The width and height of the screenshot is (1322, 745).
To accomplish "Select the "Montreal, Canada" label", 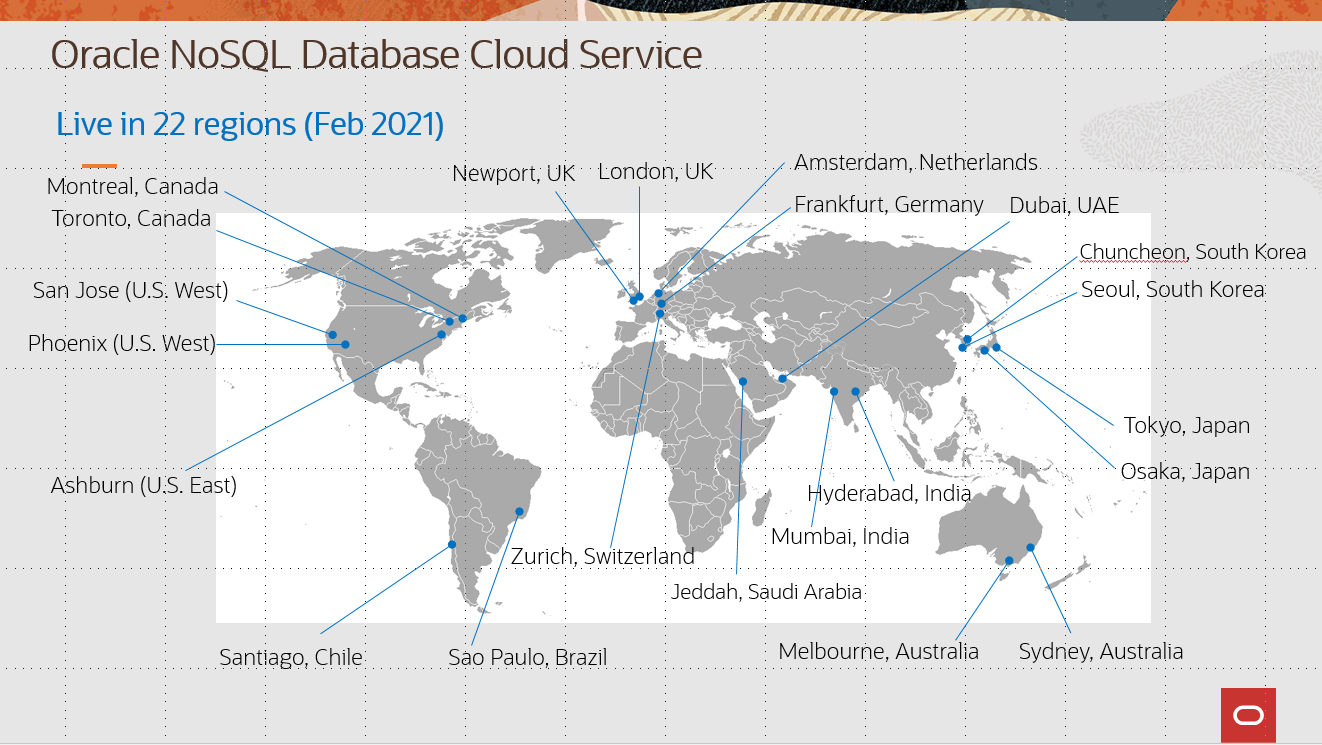I will (x=132, y=186).
